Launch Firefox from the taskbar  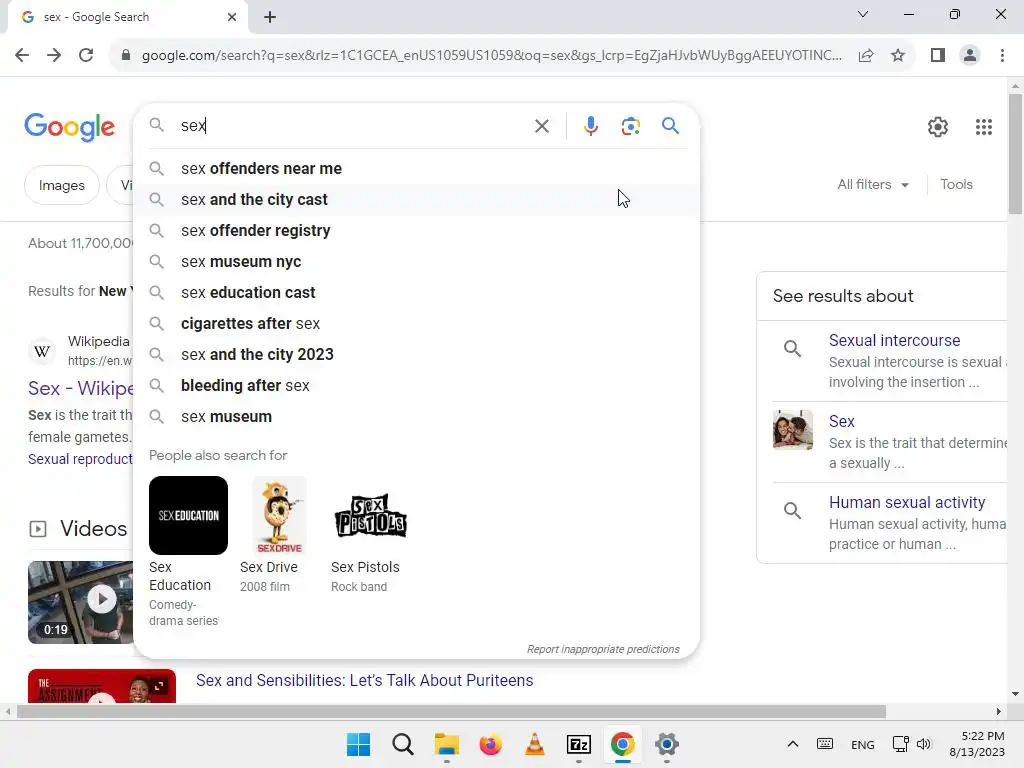[490, 744]
